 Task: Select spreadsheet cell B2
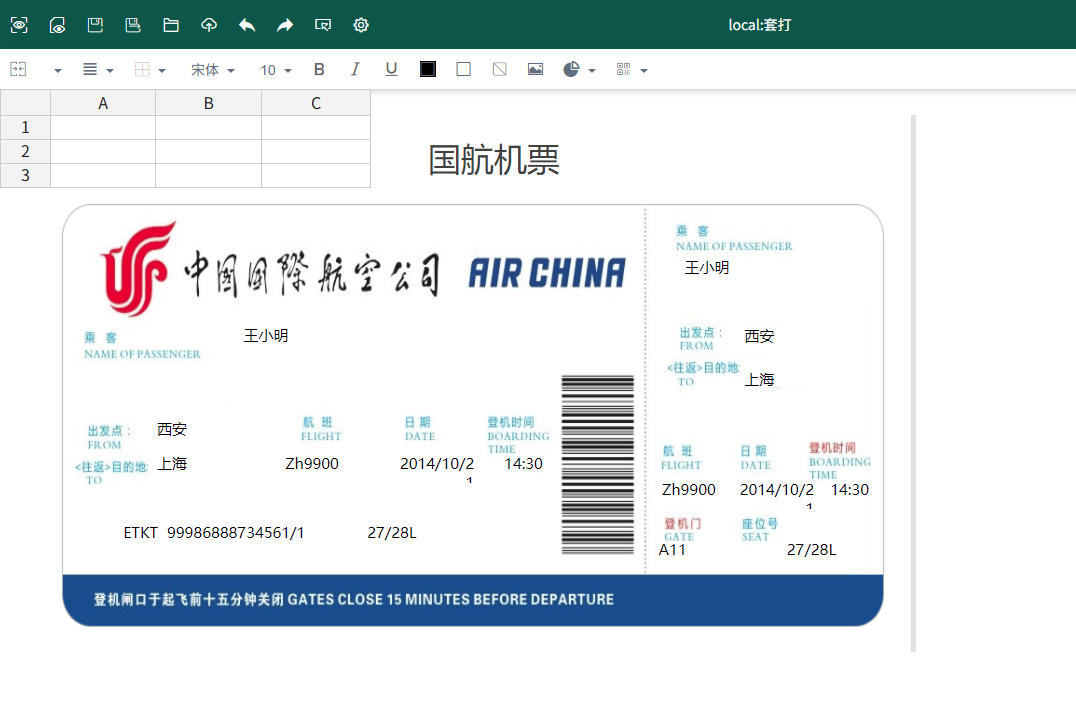208,151
